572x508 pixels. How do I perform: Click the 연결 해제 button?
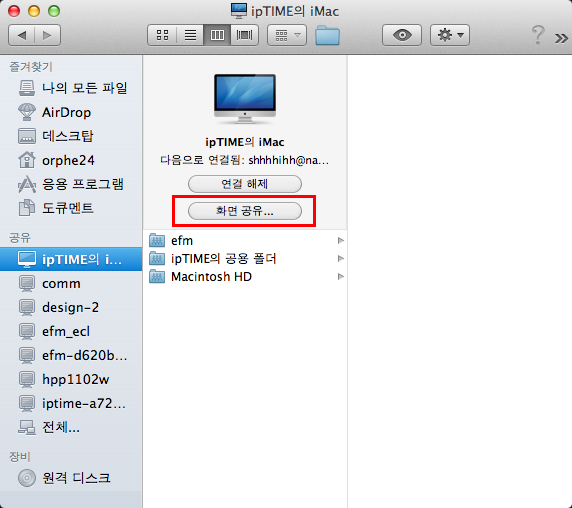click(245, 184)
